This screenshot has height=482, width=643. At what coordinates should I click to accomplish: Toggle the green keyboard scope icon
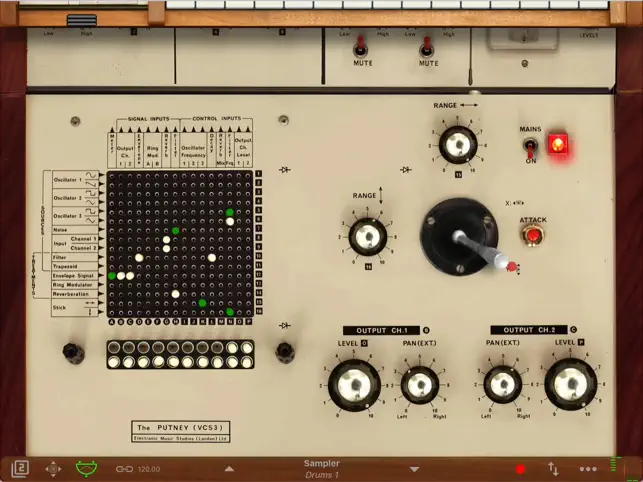pos(87,469)
